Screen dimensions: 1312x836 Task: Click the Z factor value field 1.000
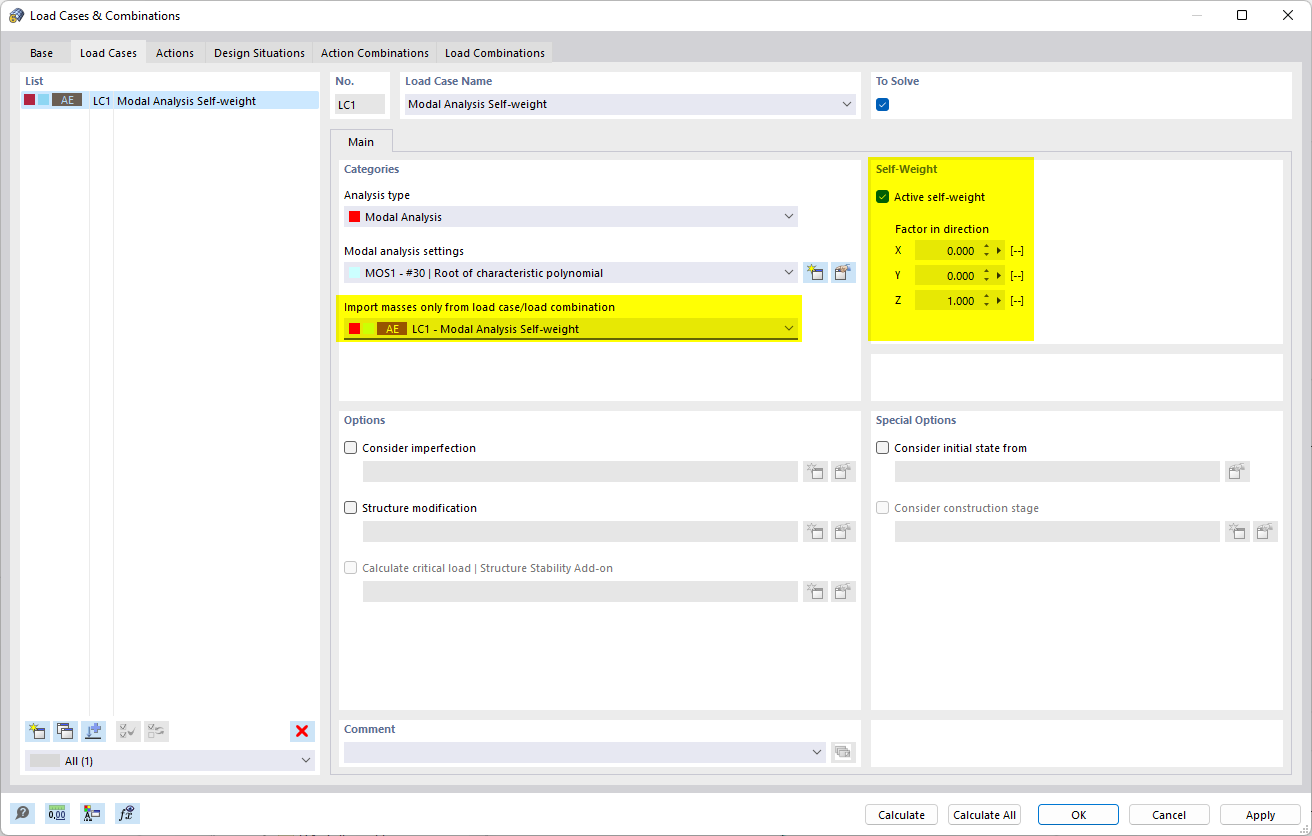949,301
